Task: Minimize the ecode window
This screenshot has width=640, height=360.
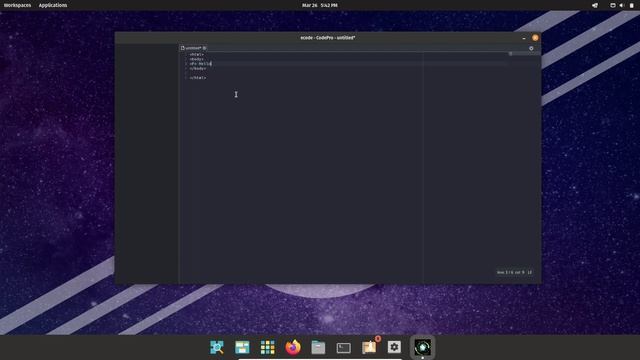Action: pyautogui.click(x=524, y=38)
